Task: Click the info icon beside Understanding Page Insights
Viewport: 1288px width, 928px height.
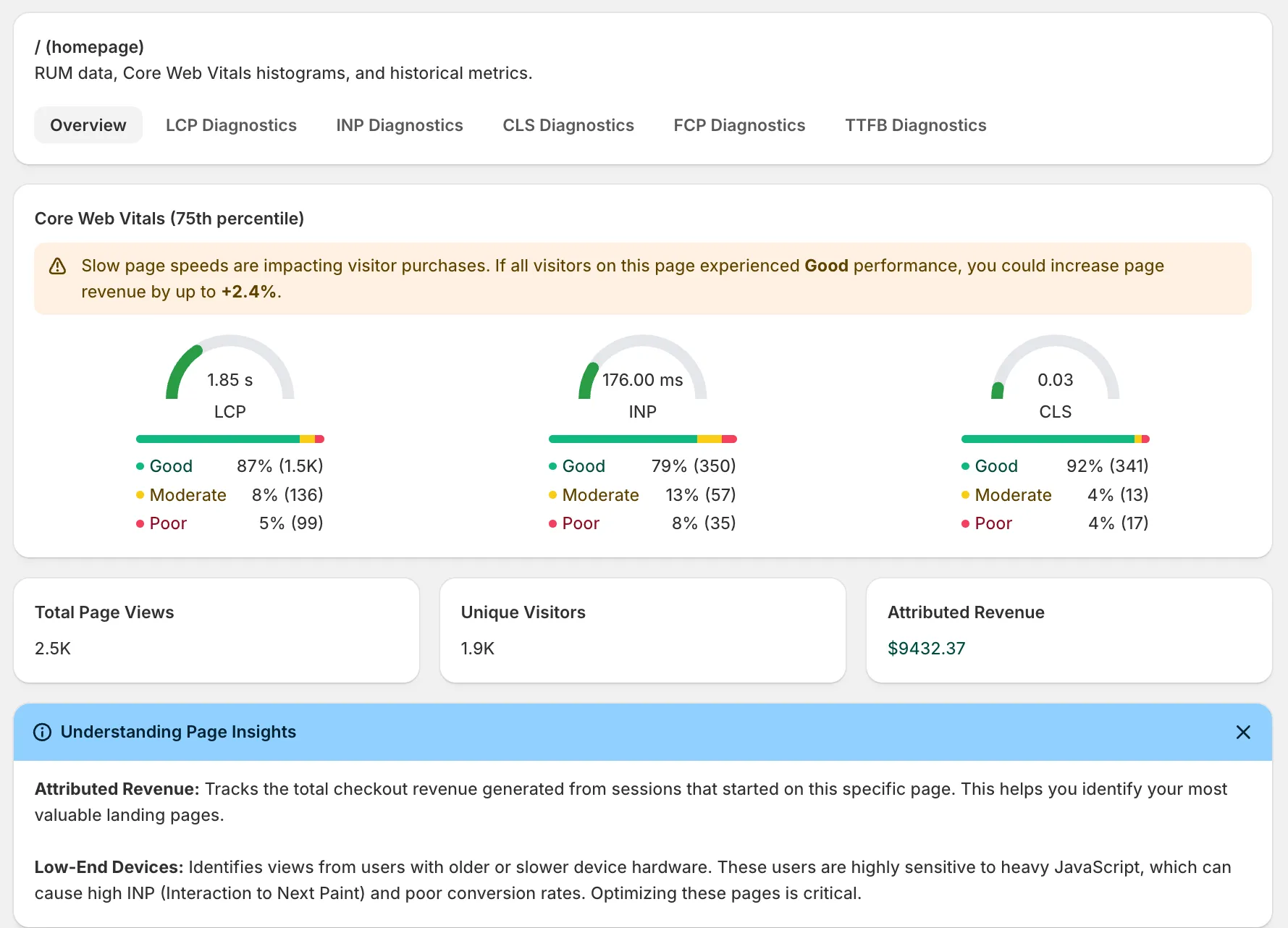Action: 43,732
